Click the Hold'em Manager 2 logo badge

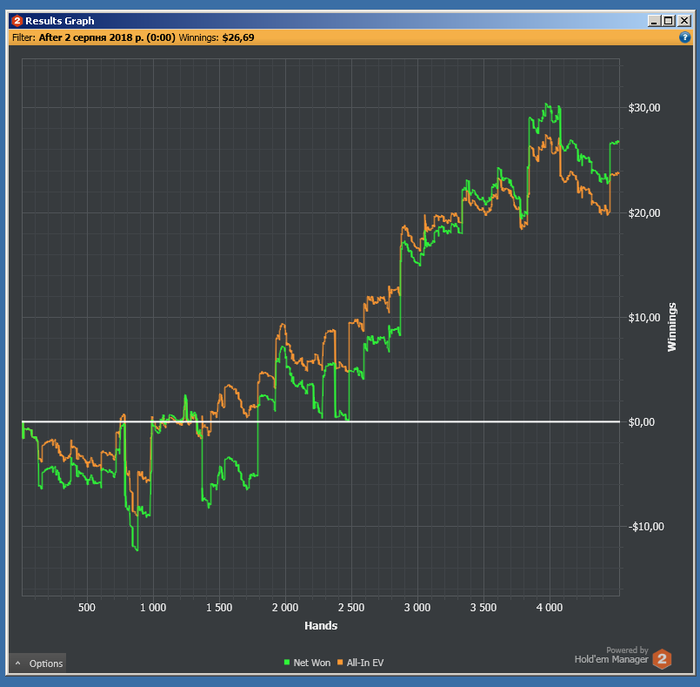coord(662,659)
